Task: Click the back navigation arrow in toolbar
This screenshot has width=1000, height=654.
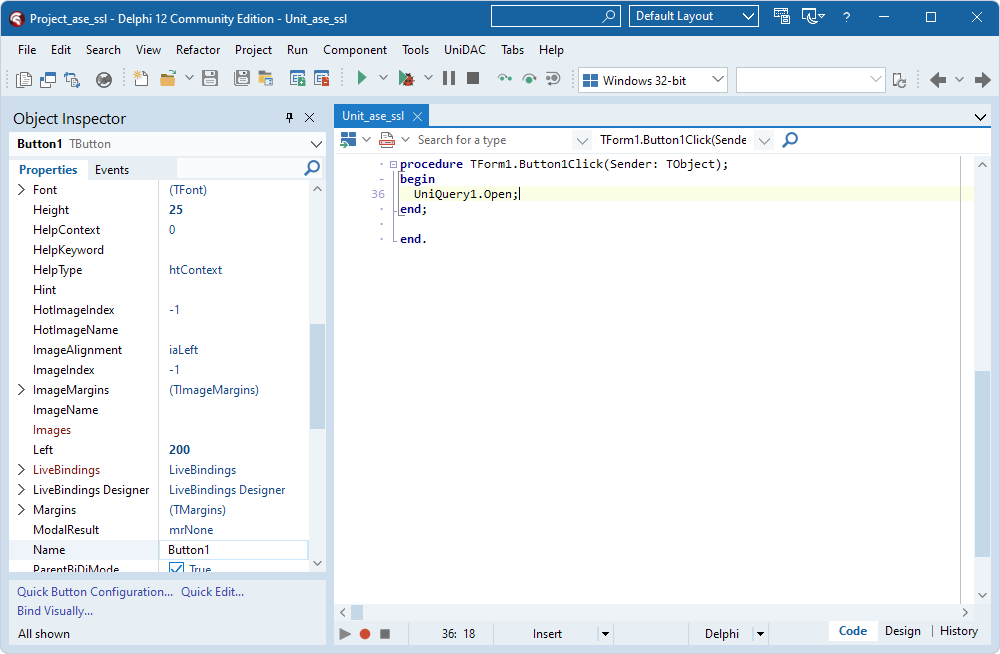Action: 938,80
